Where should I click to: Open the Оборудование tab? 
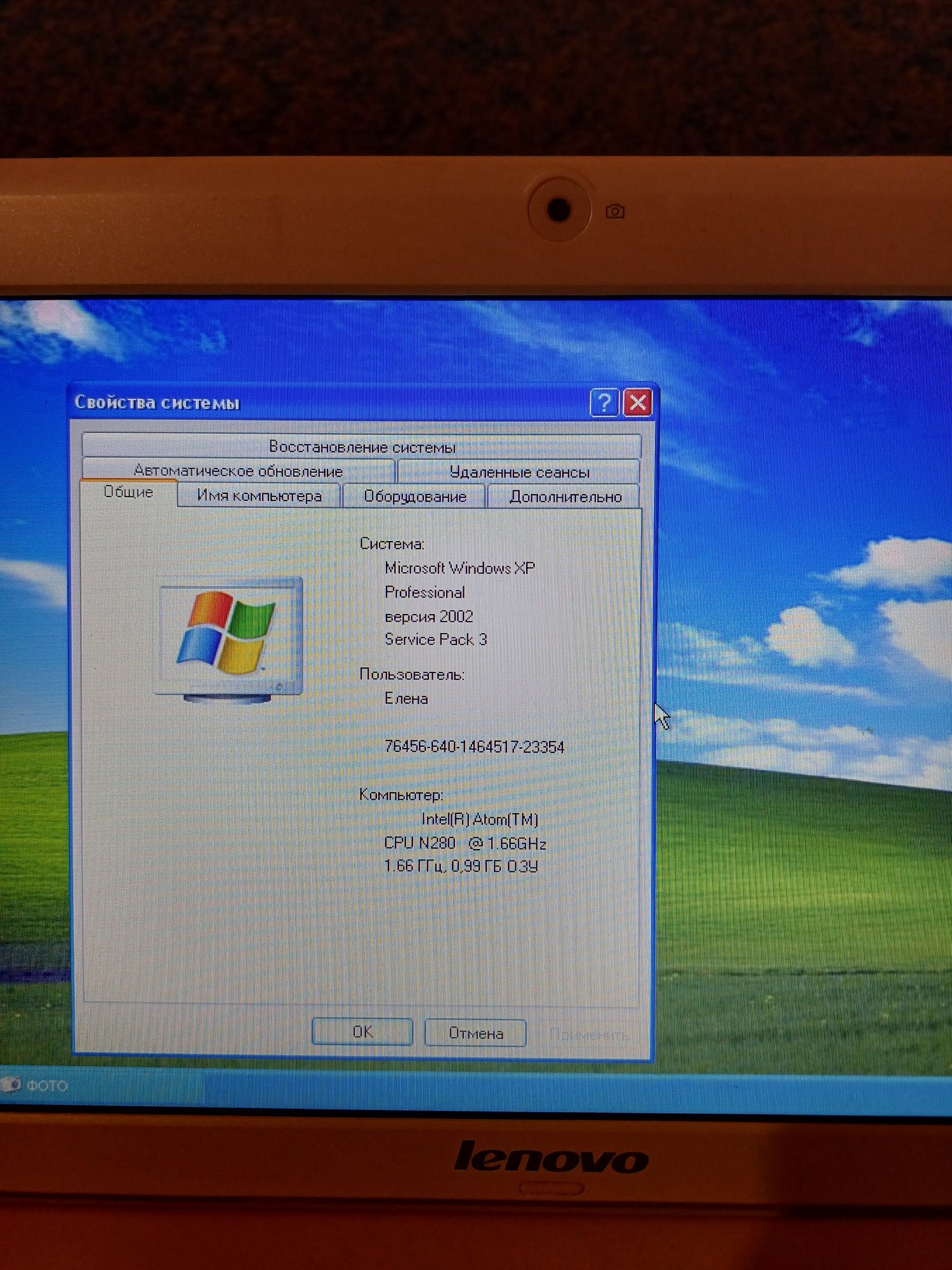414,496
